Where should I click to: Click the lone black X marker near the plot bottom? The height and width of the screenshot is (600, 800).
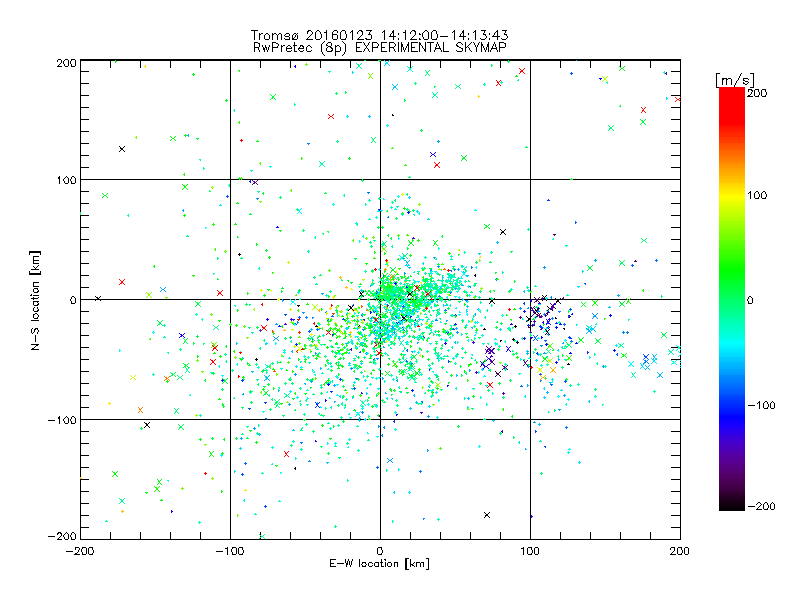(487, 515)
